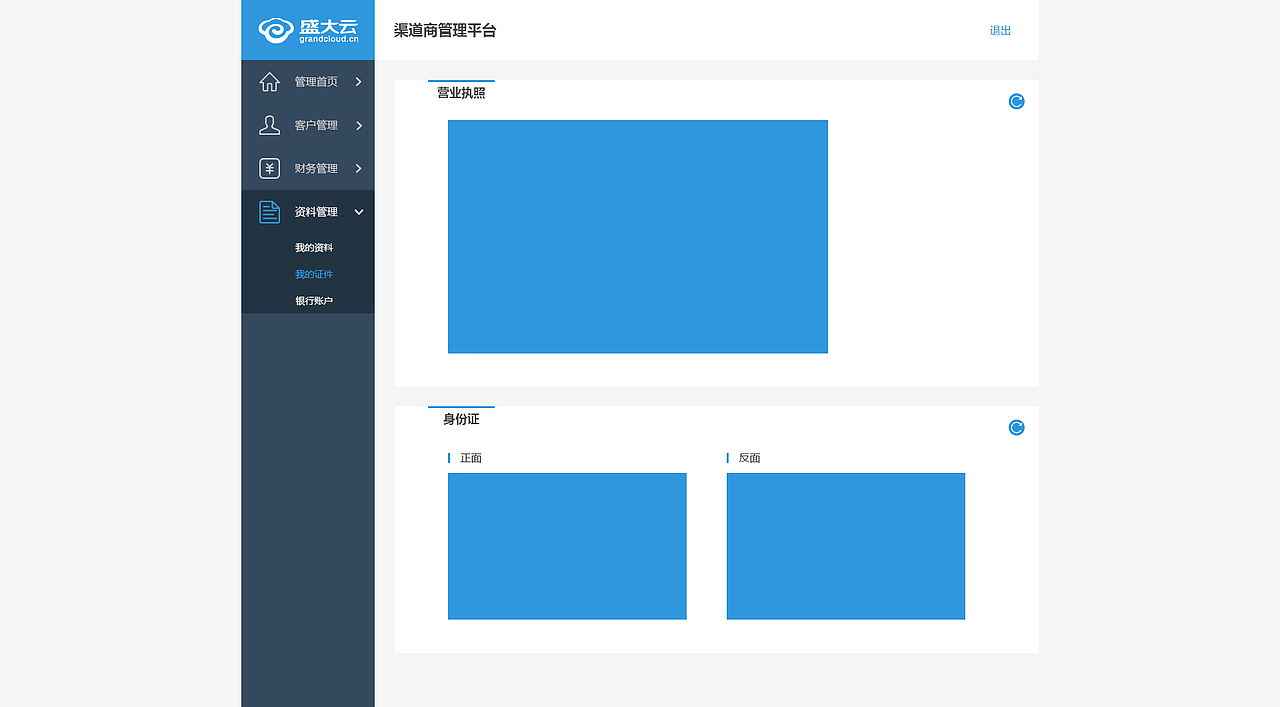Expand the 财务管理 menu chevron
1280x707 pixels.
tap(358, 168)
